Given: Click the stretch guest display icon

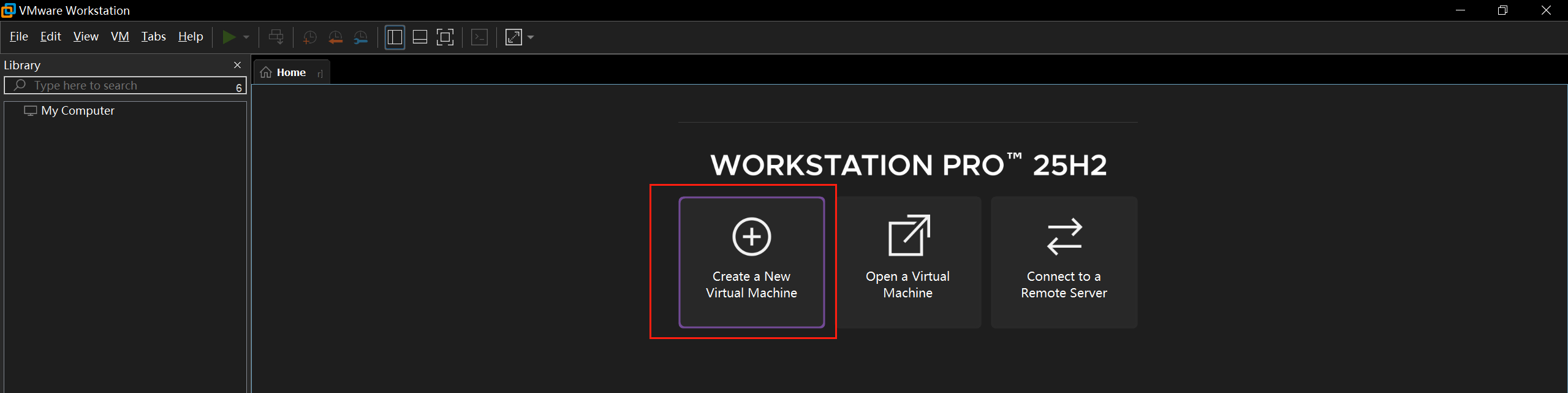Looking at the screenshot, I should click(513, 37).
